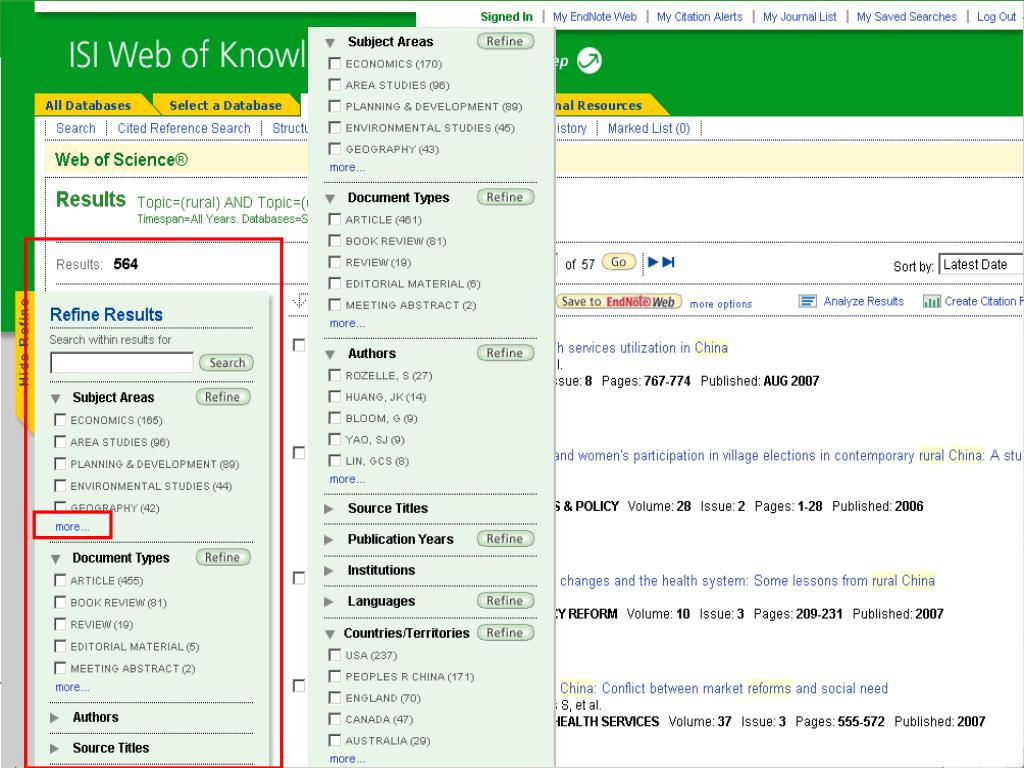This screenshot has width=1024, height=768.
Task: Select USA (237) country checkbox
Action: pos(335,655)
